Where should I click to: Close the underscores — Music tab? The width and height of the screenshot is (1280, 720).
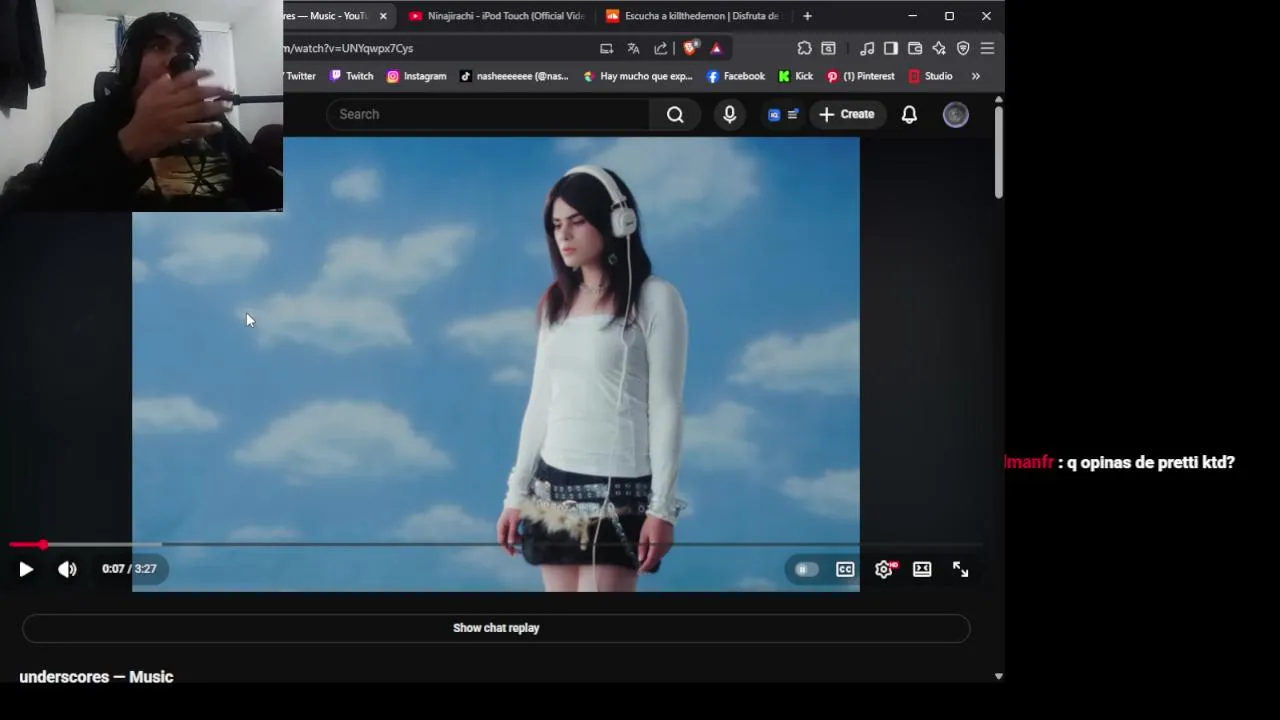click(383, 16)
